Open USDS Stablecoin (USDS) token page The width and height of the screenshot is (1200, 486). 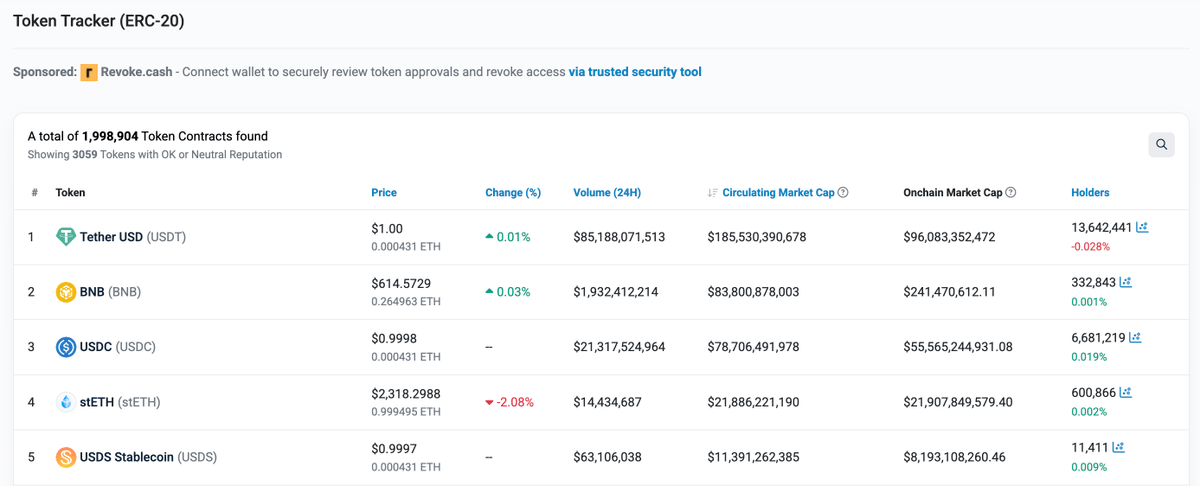(148, 457)
